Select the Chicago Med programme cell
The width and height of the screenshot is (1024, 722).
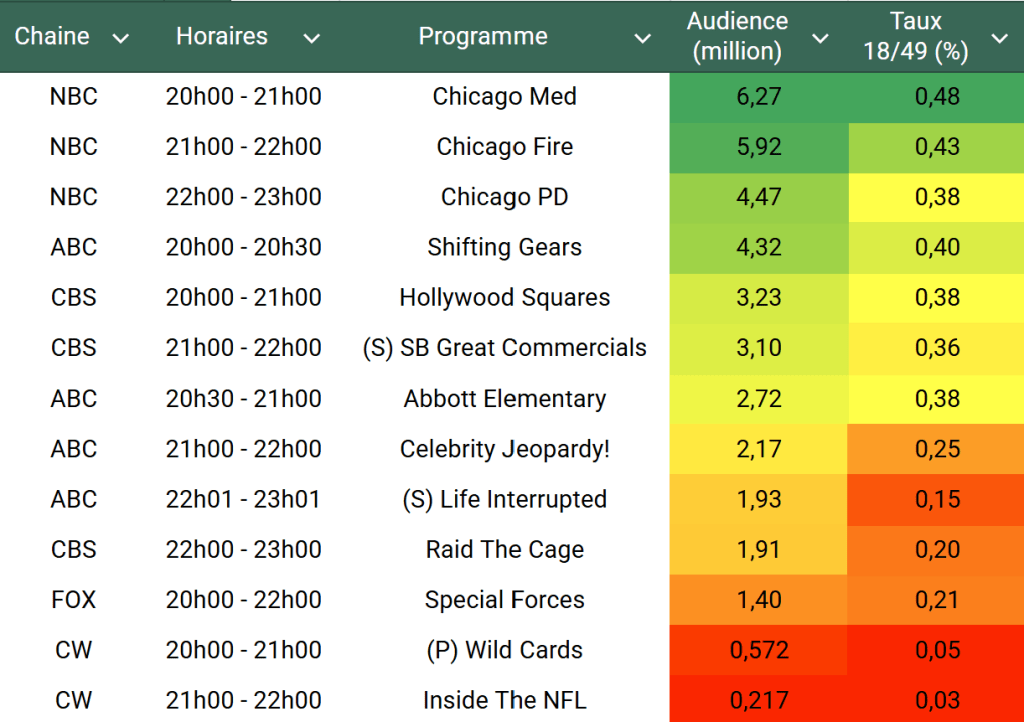coord(504,97)
